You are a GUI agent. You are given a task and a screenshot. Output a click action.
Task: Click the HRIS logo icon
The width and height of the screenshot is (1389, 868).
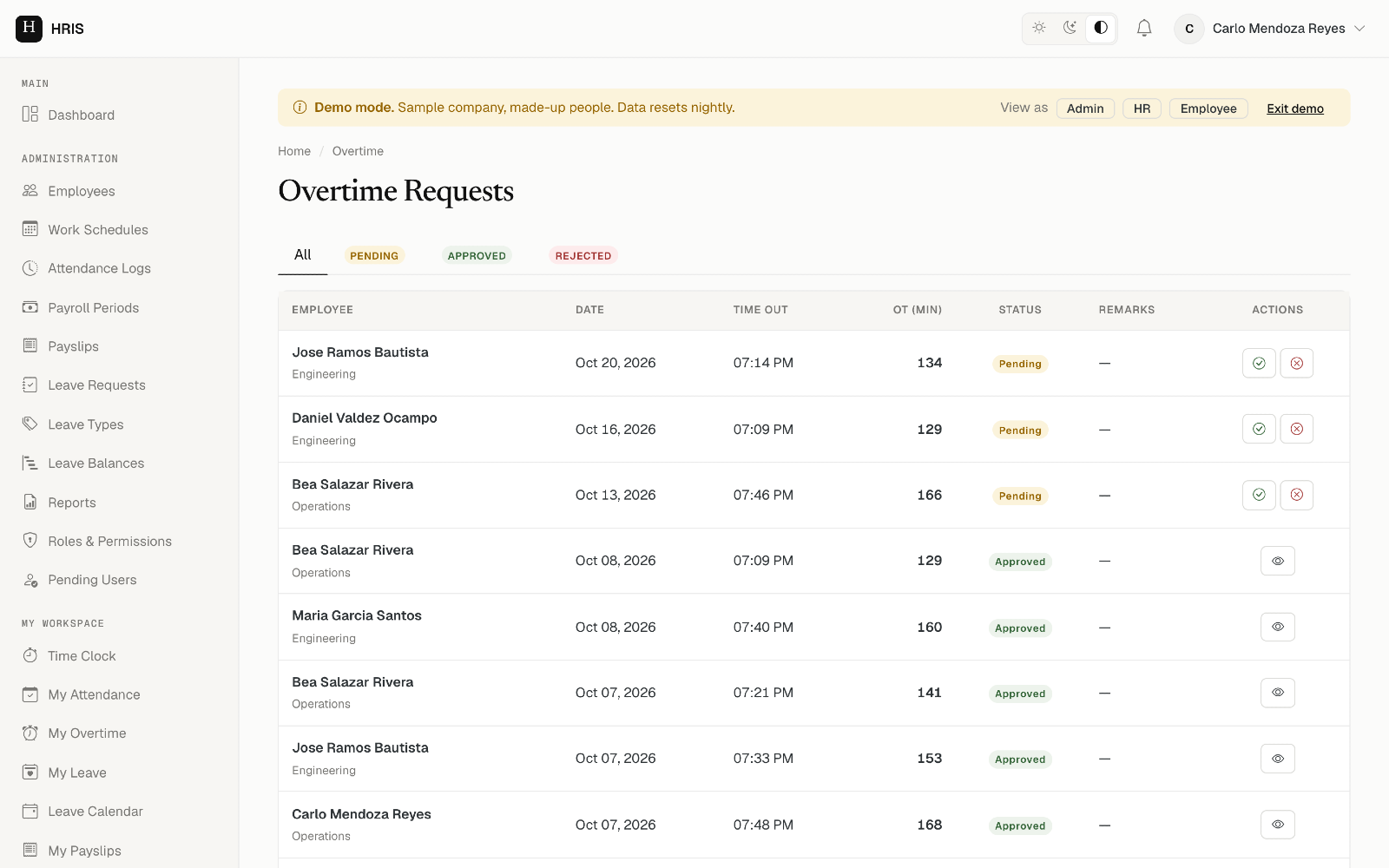coord(29,29)
